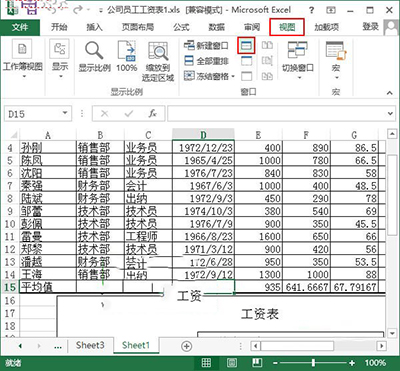This screenshot has height=371, width=400.
Task: Open the Name Box dropdown arrow
Action: 65,113
